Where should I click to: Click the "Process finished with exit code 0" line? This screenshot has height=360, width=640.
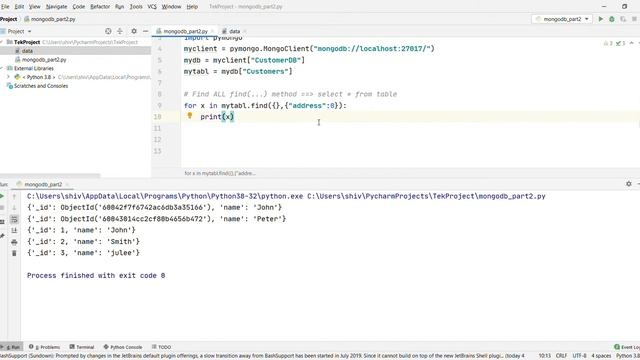96,276
